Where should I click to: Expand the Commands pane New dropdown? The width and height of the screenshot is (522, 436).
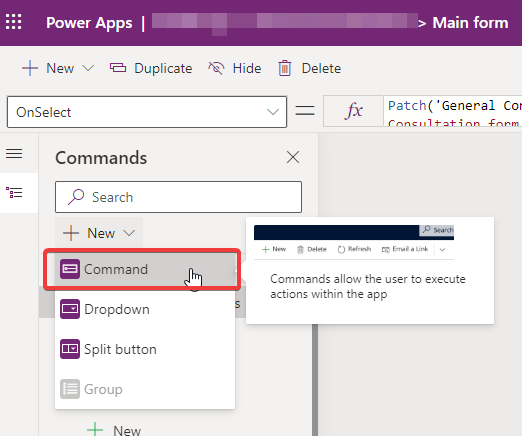99,233
